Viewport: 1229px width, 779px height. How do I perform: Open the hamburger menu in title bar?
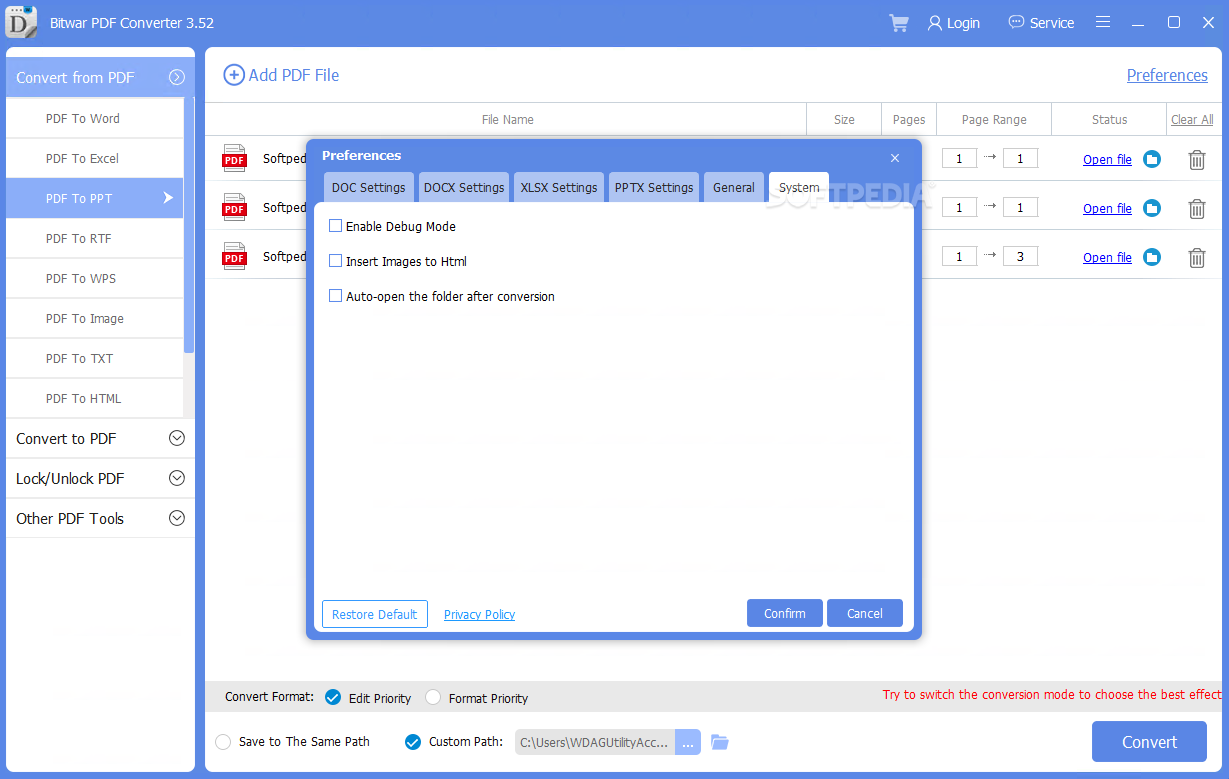point(1103,22)
